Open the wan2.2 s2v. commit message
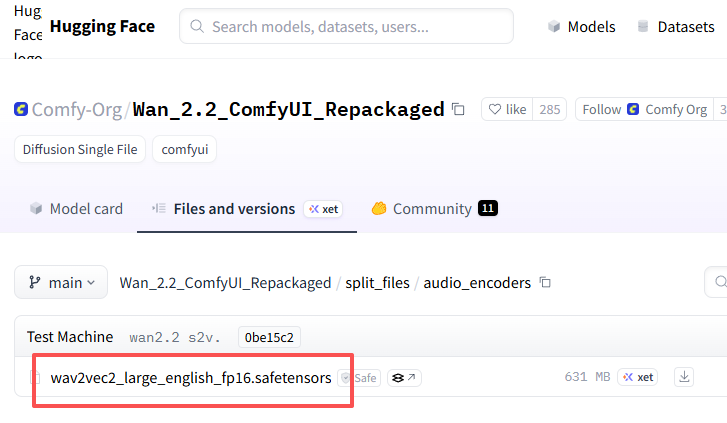 175,337
